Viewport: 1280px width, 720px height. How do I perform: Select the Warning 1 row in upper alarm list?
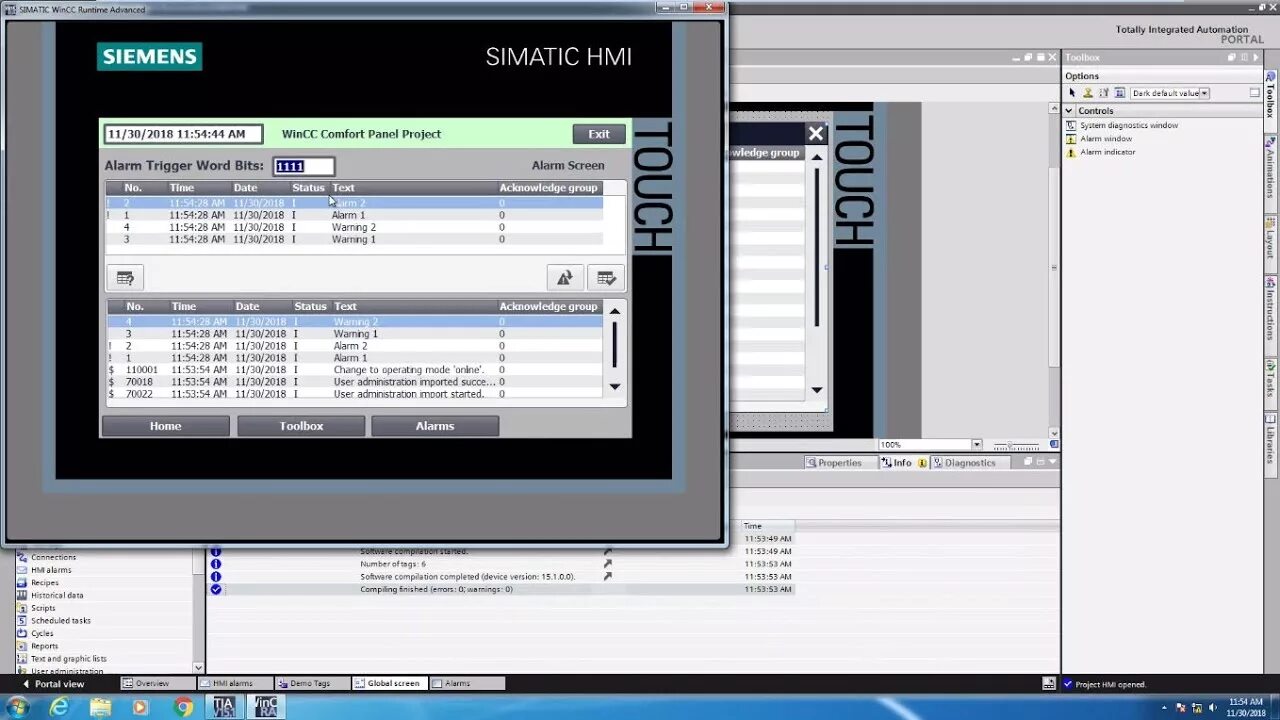[x=355, y=239]
